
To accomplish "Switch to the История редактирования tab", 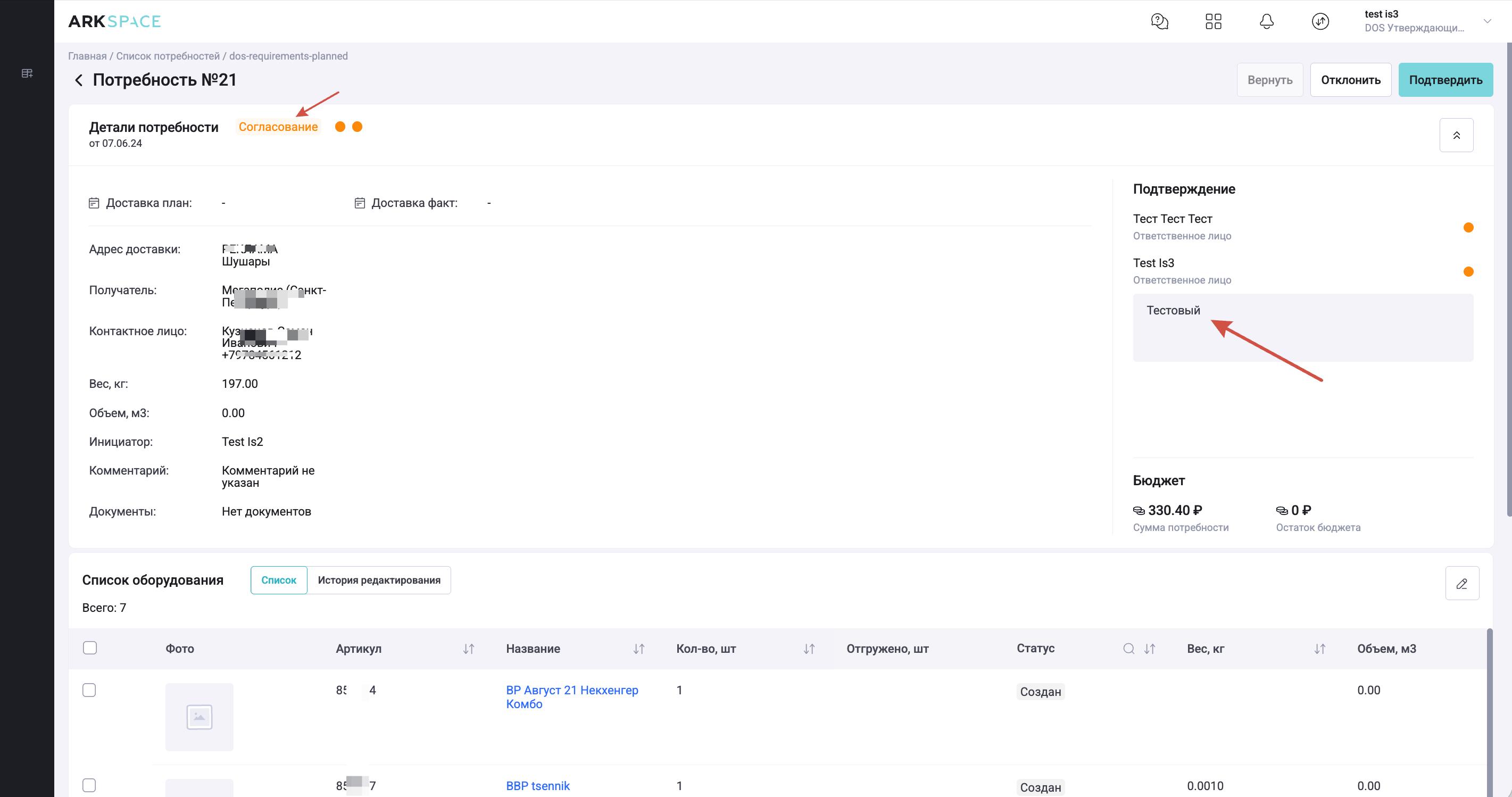I will coord(379,580).
